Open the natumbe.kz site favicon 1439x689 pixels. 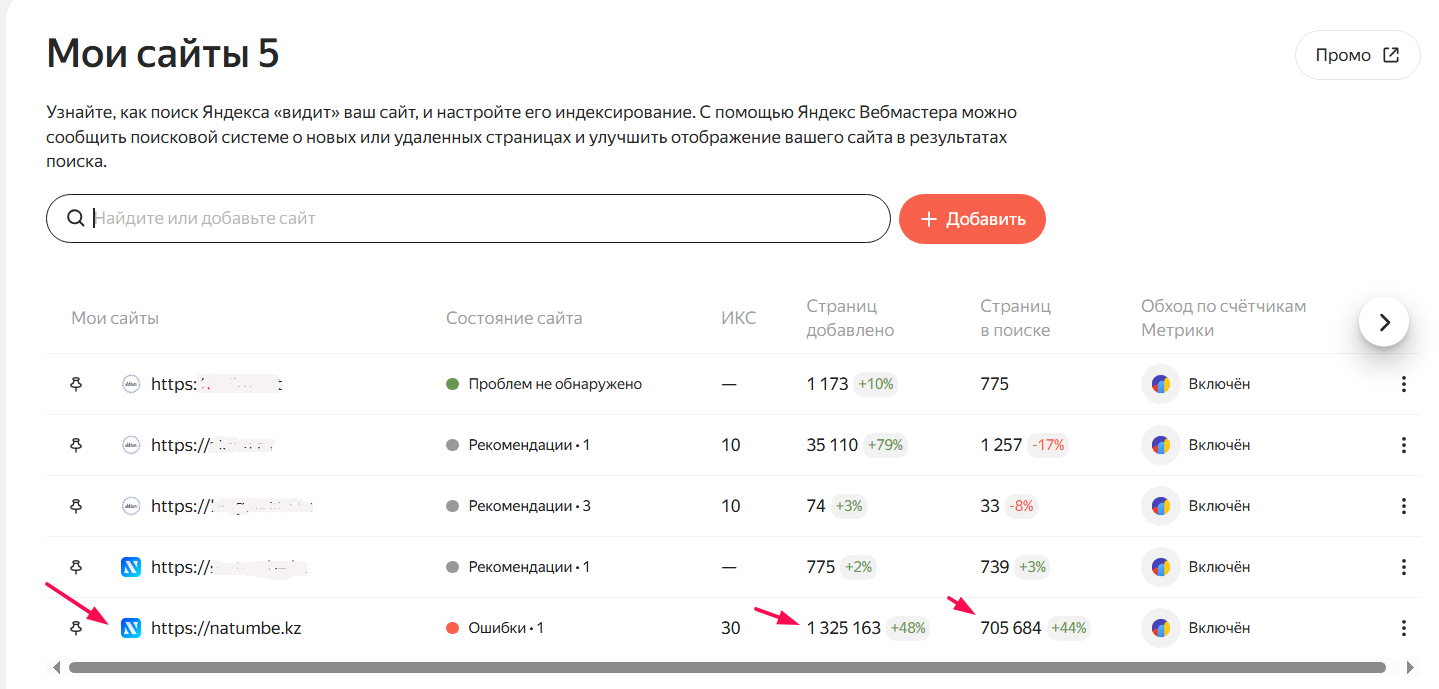[130, 628]
